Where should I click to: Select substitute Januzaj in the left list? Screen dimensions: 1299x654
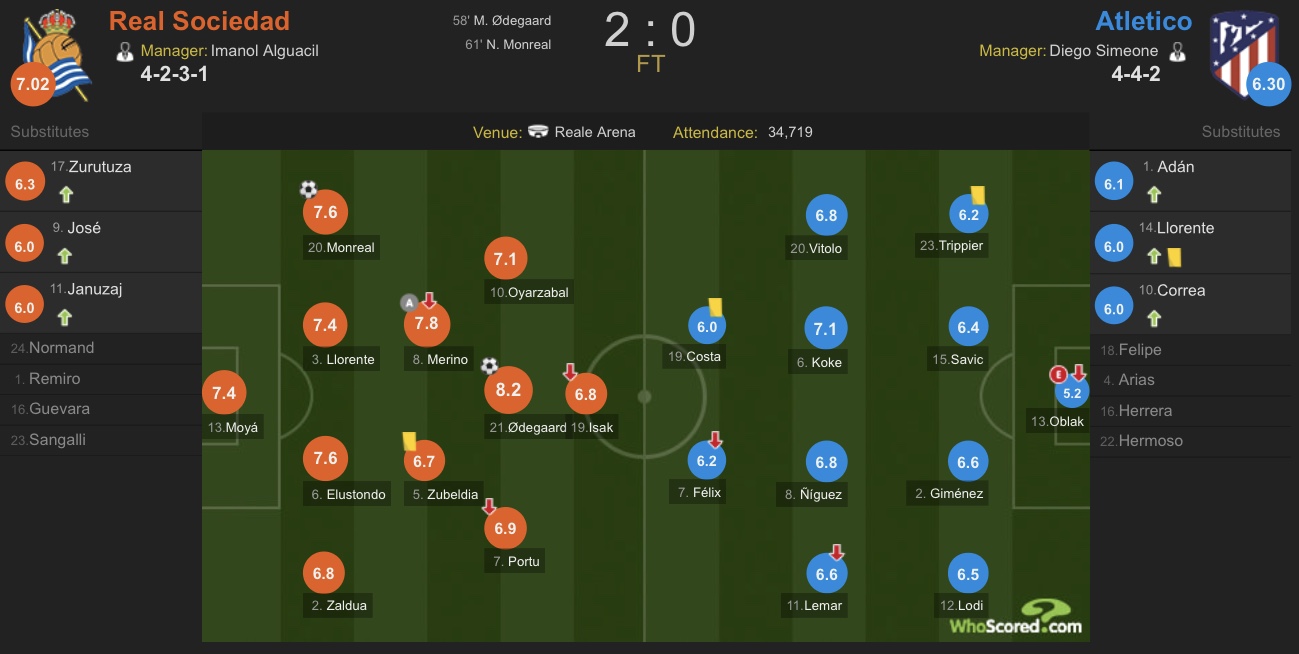[x=100, y=302]
